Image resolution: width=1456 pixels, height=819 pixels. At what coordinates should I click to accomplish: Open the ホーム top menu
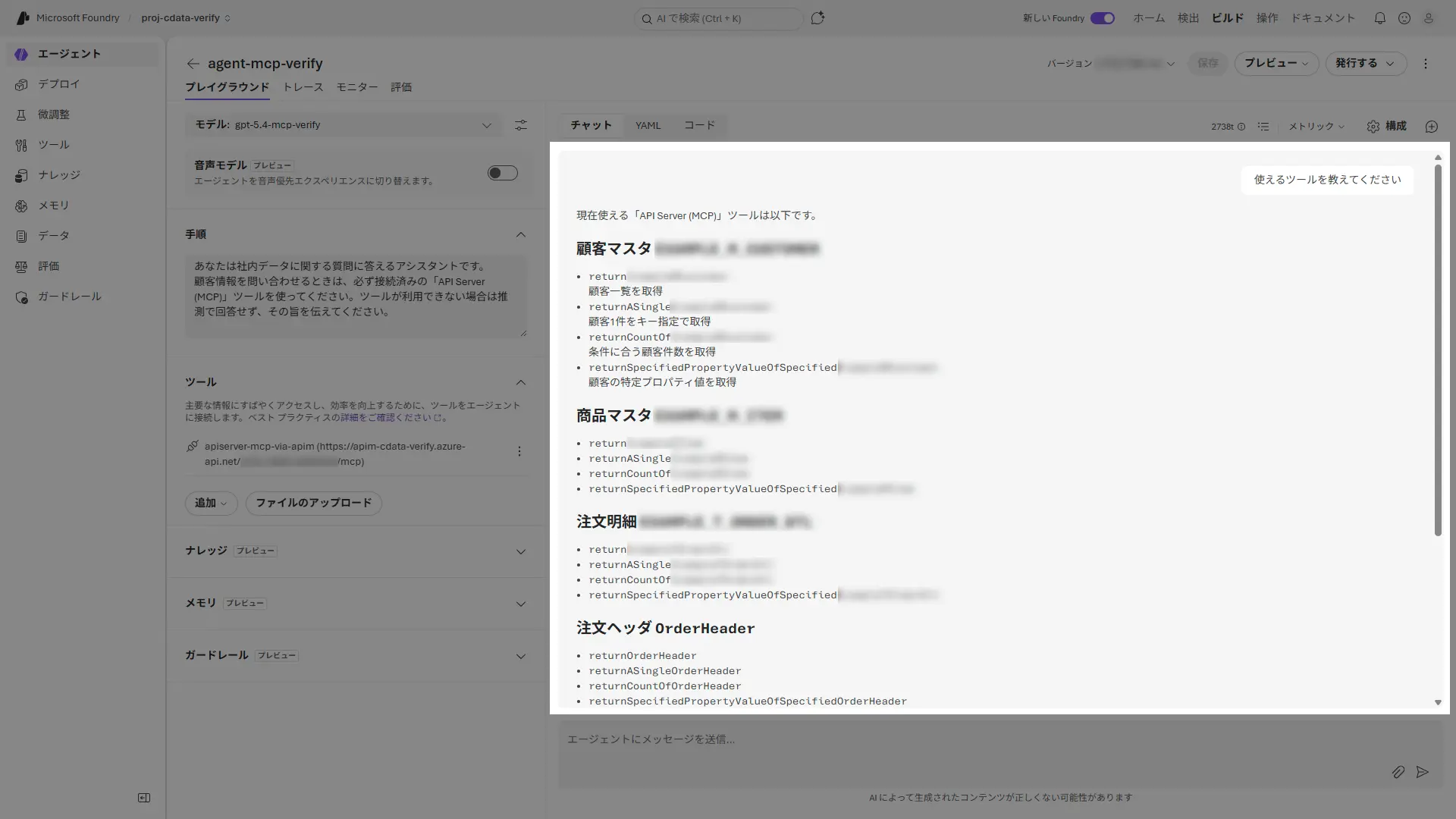(1149, 18)
